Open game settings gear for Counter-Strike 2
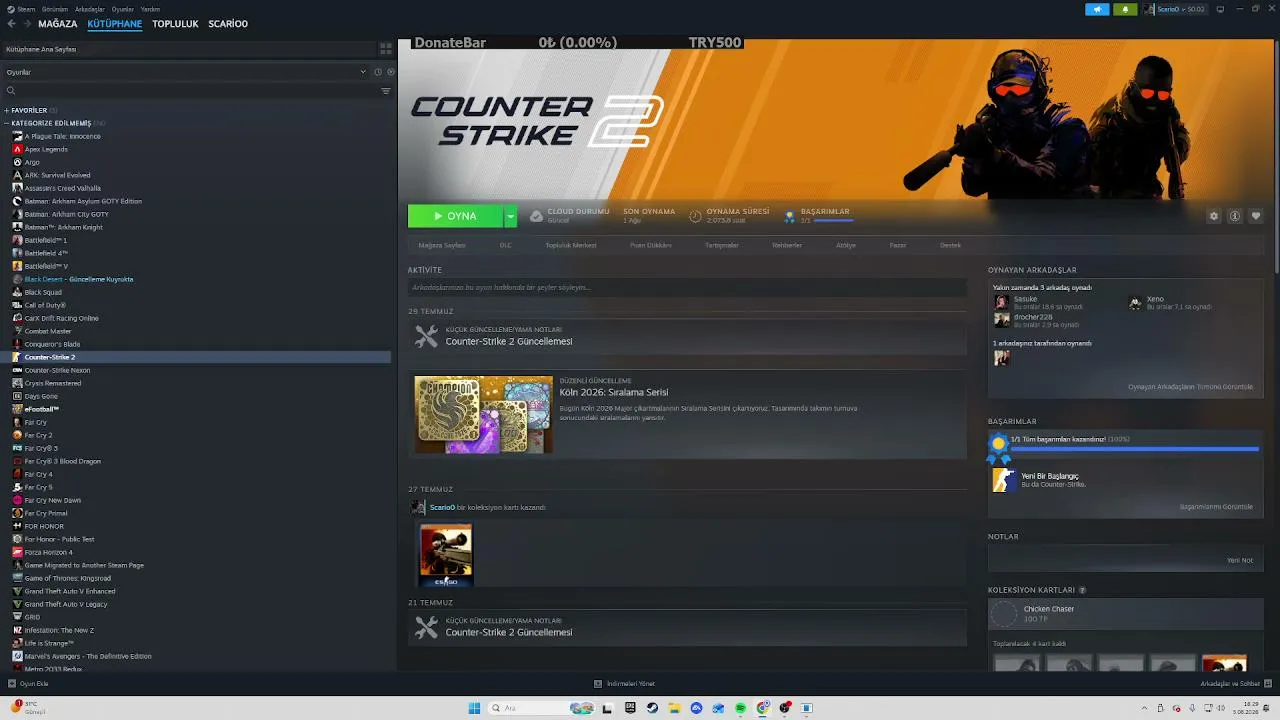The width and height of the screenshot is (1280, 720). (x=1214, y=216)
